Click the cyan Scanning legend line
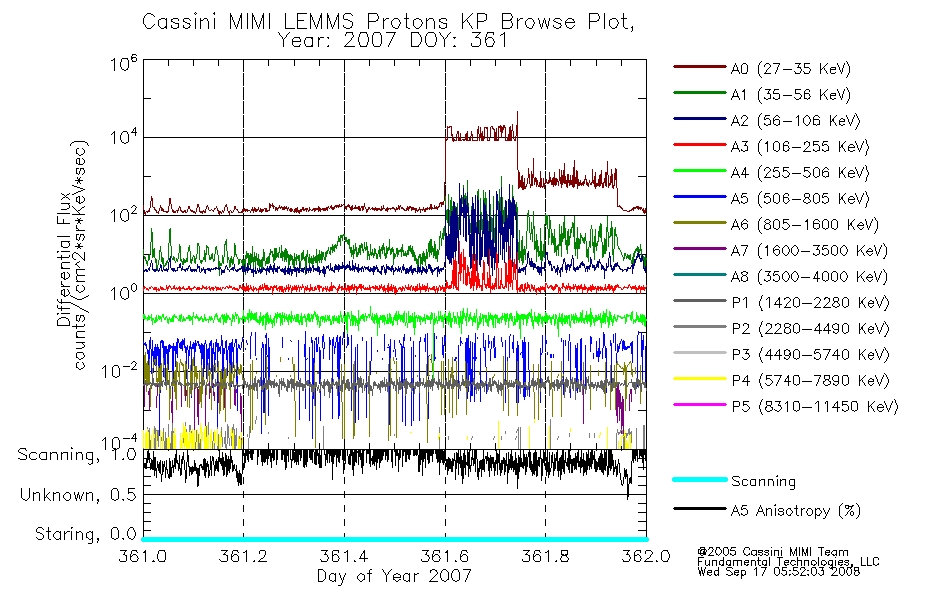This screenshot has width=950, height=600. 699,479
